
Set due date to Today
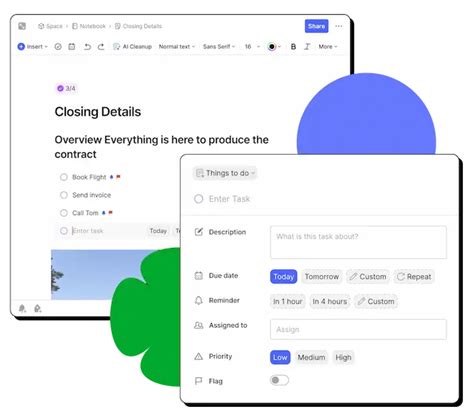[x=284, y=277]
